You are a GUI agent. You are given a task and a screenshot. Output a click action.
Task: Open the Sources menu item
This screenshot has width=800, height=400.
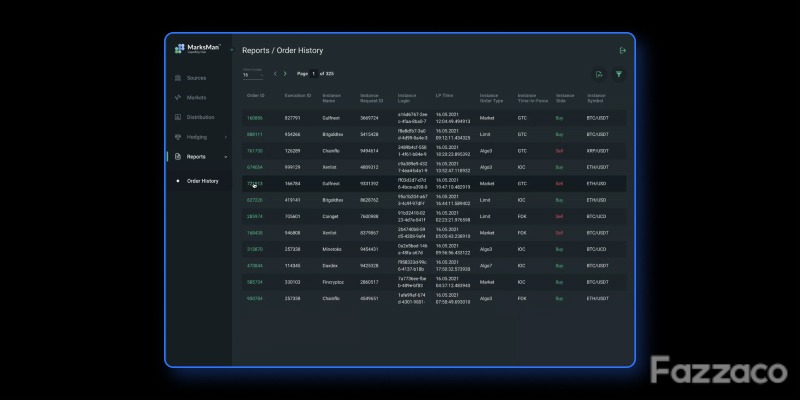[196, 78]
